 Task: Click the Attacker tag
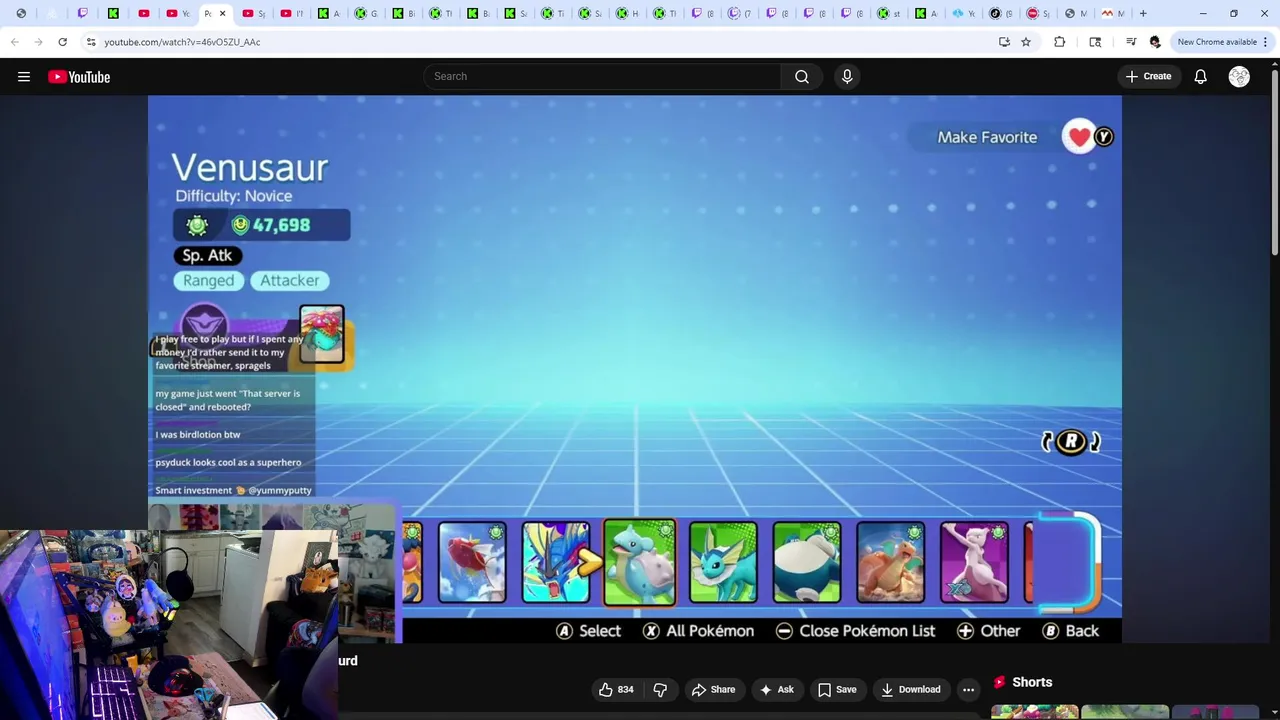[x=290, y=281]
